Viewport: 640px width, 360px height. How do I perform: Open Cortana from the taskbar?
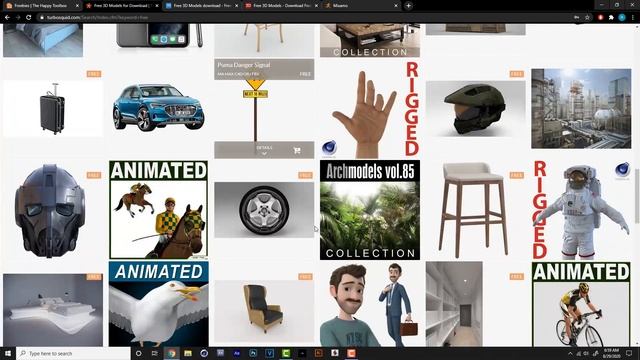tap(138, 353)
